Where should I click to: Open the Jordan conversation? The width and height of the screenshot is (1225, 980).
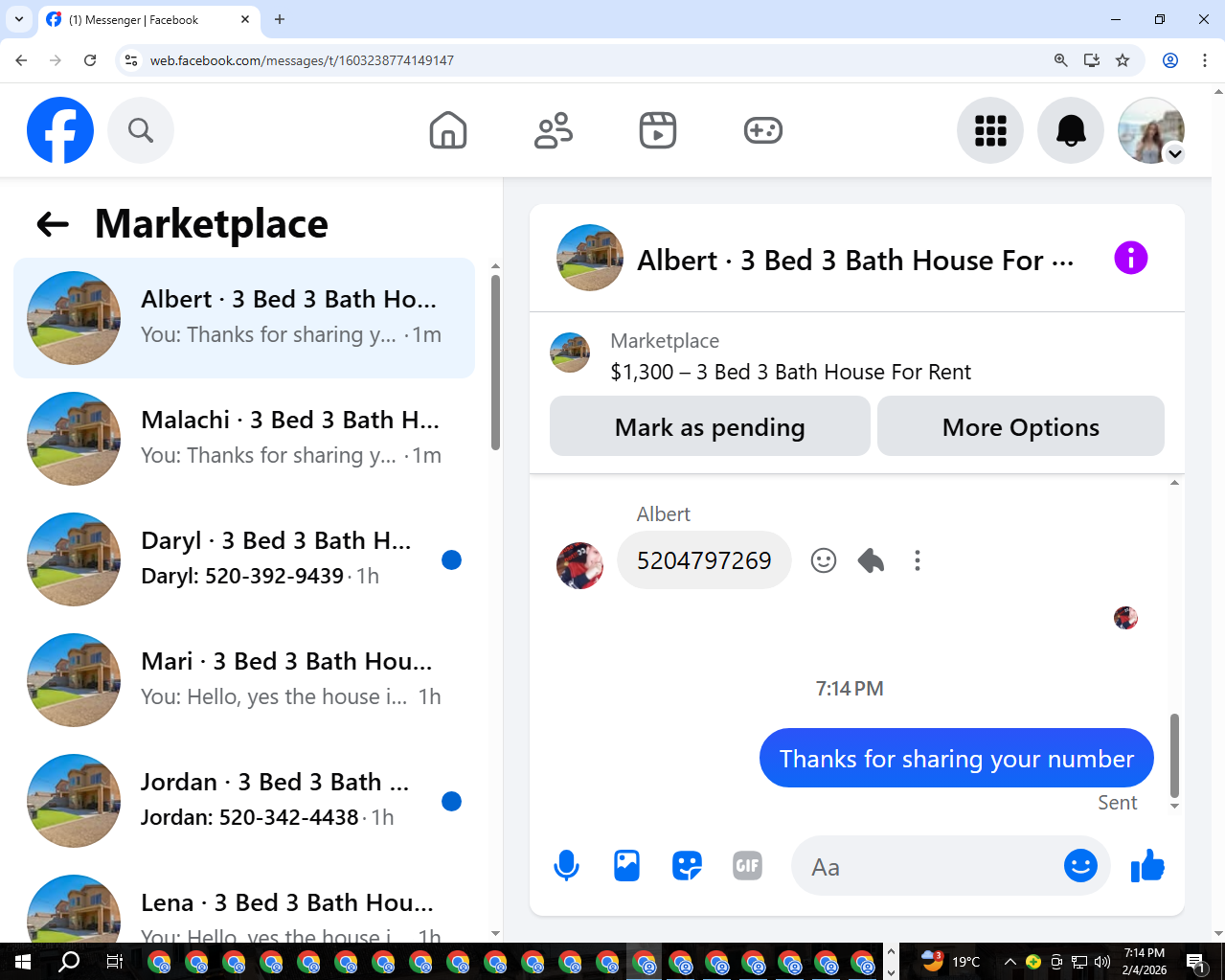pos(244,801)
